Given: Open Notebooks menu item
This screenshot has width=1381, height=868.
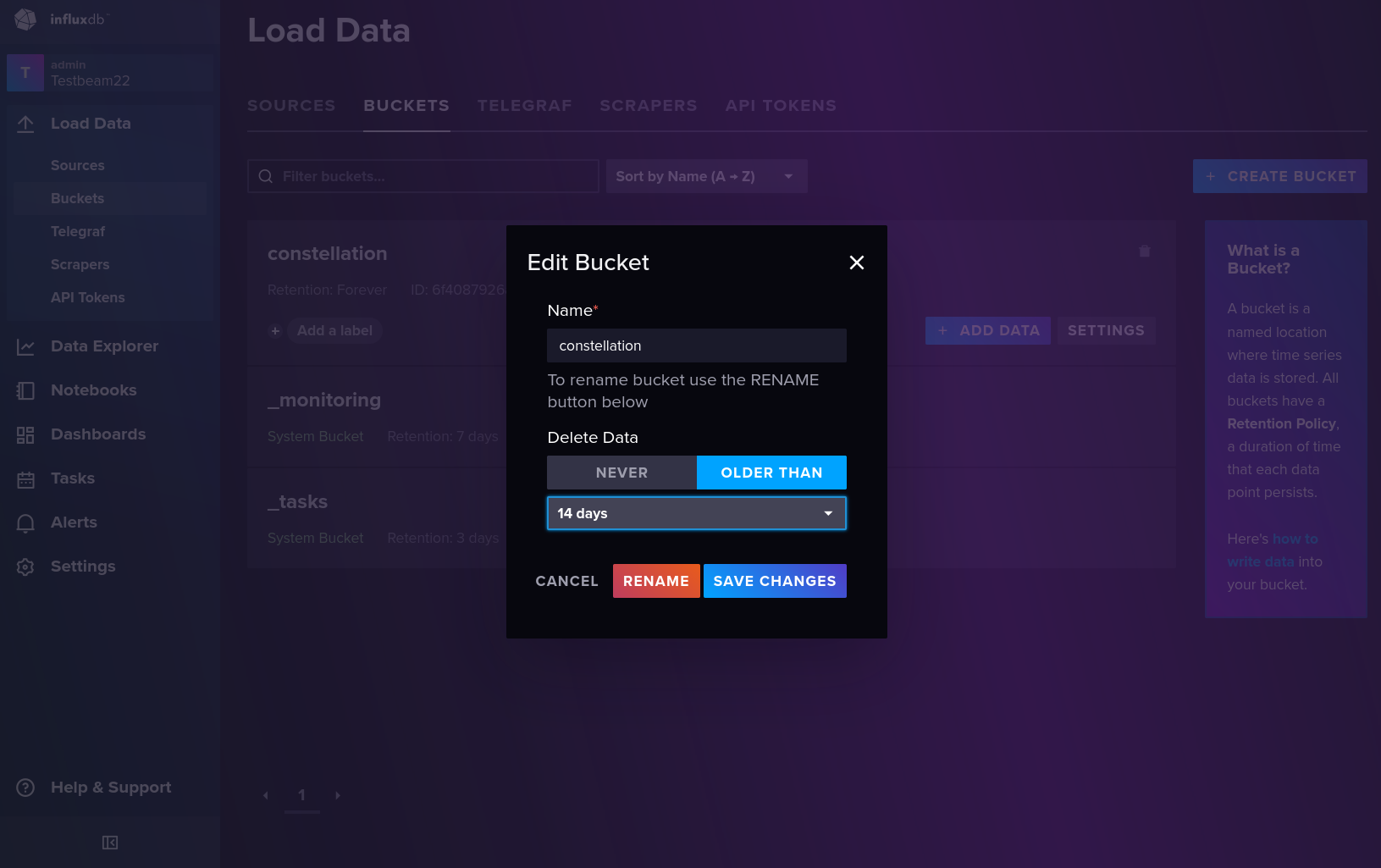Looking at the screenshot, I should coord(94,390).
